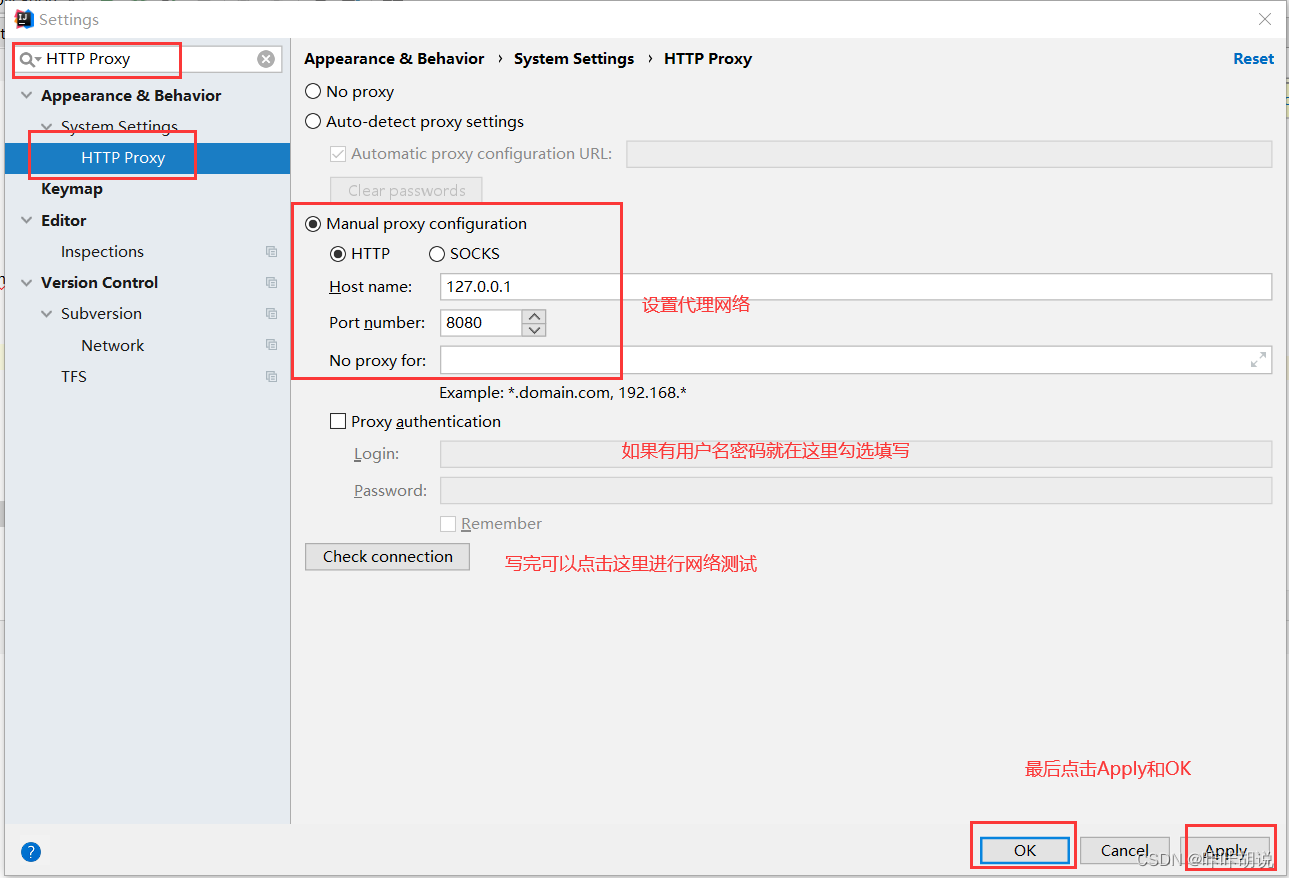
Task: Click the Cancel button
Action: point(1125,850)
